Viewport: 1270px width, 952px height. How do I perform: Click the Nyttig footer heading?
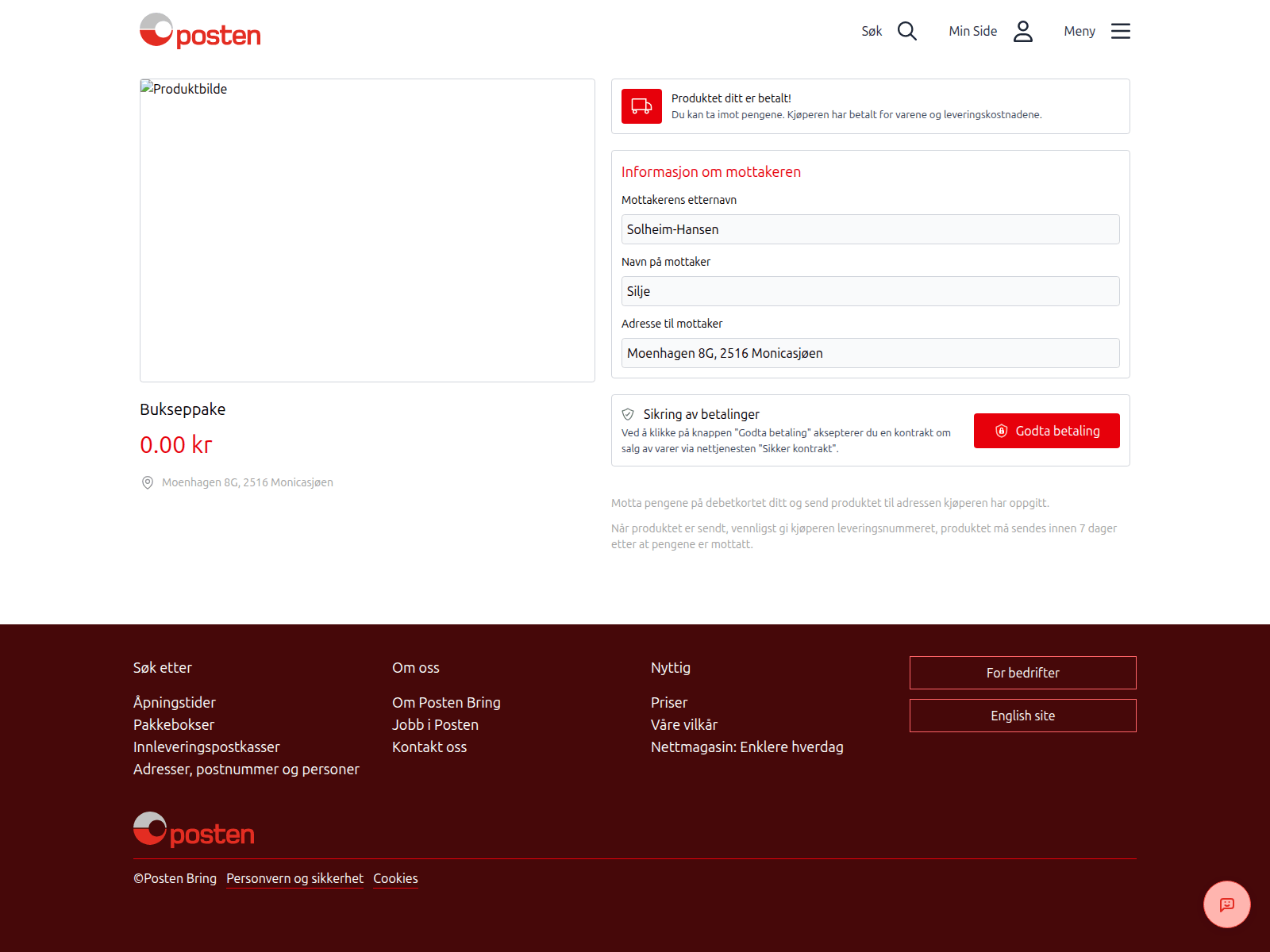pyautogui.click(x=671, y=667)
